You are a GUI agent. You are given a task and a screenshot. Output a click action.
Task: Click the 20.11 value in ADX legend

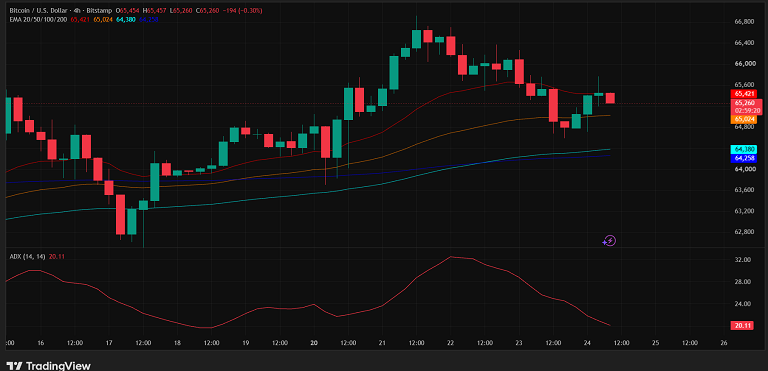coord(57,256)
